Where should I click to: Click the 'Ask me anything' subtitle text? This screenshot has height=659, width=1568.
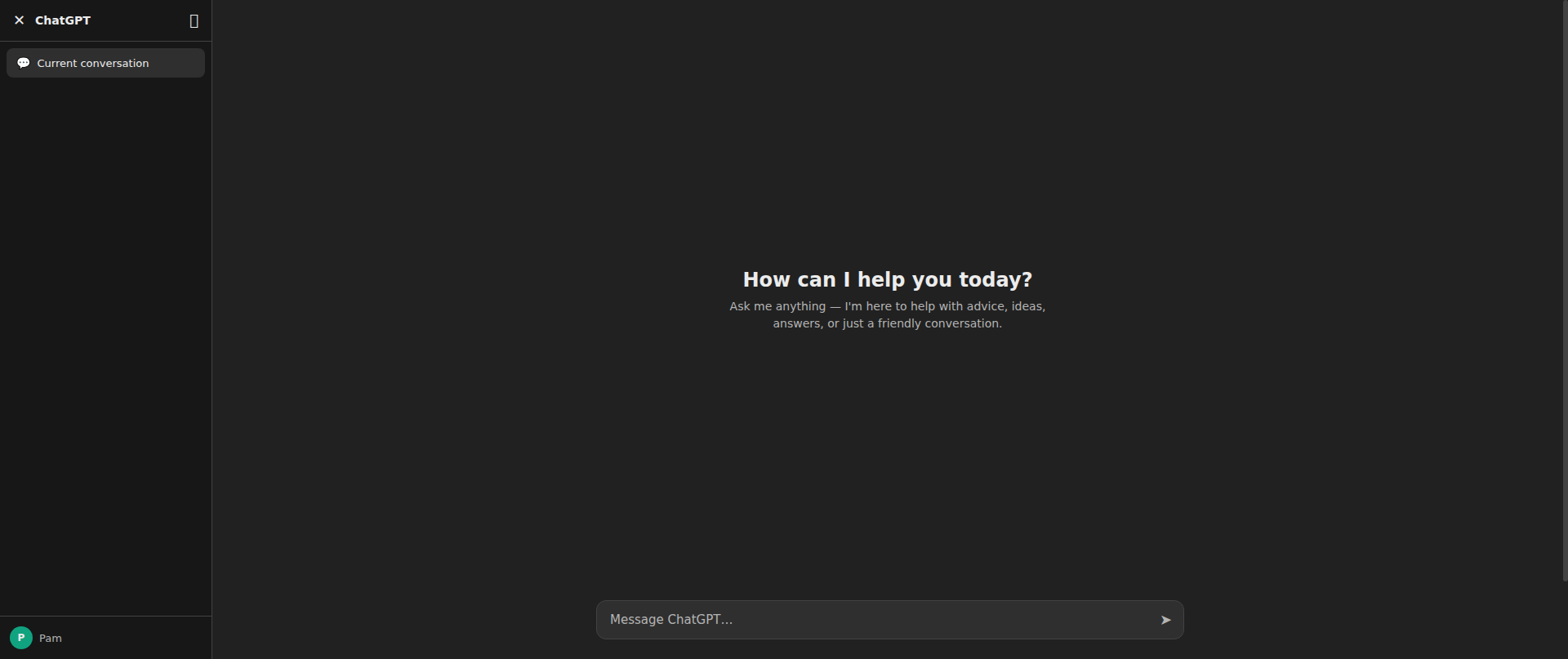888,314
